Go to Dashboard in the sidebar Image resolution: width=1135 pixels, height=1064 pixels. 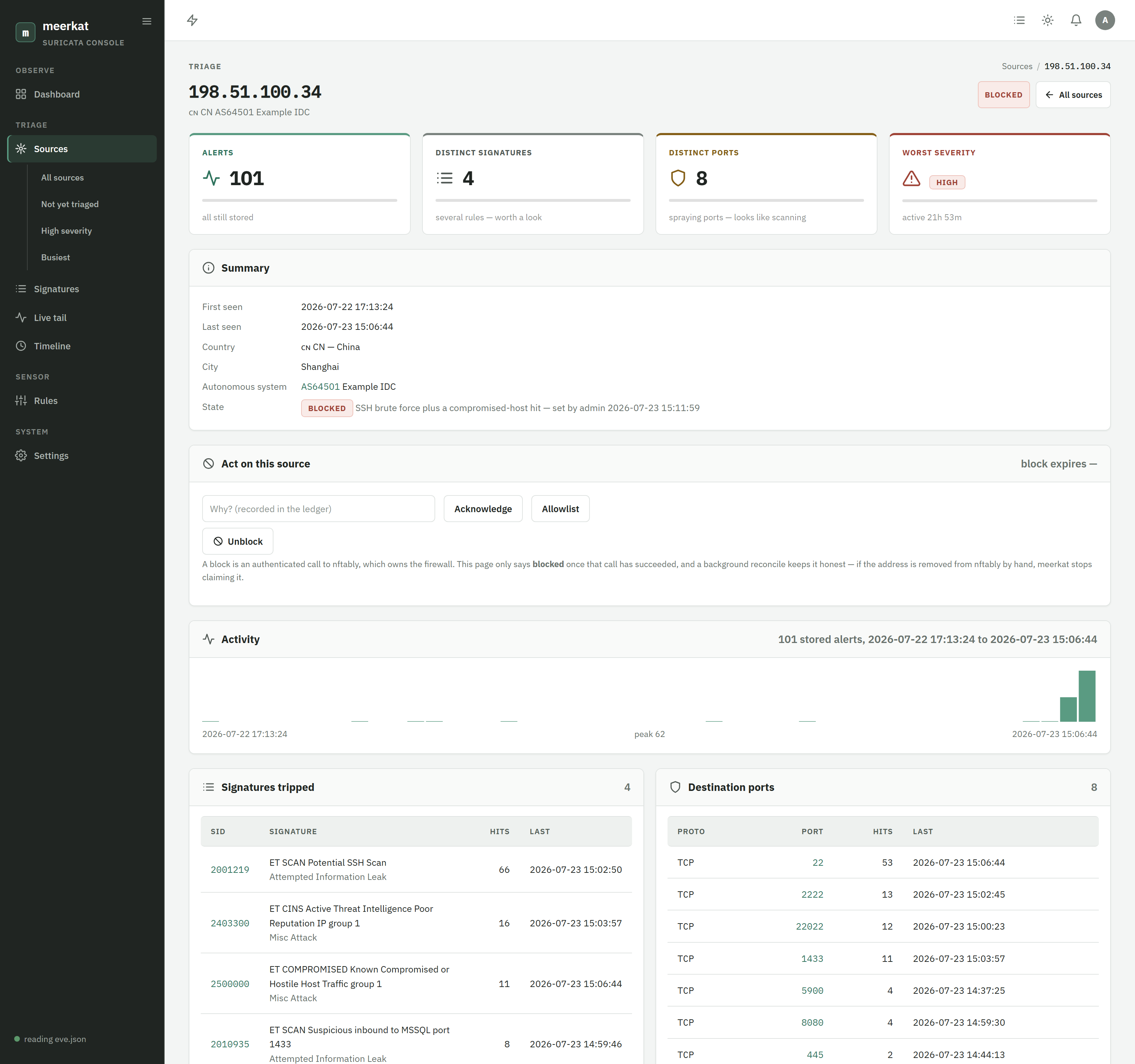click(82, 94)
